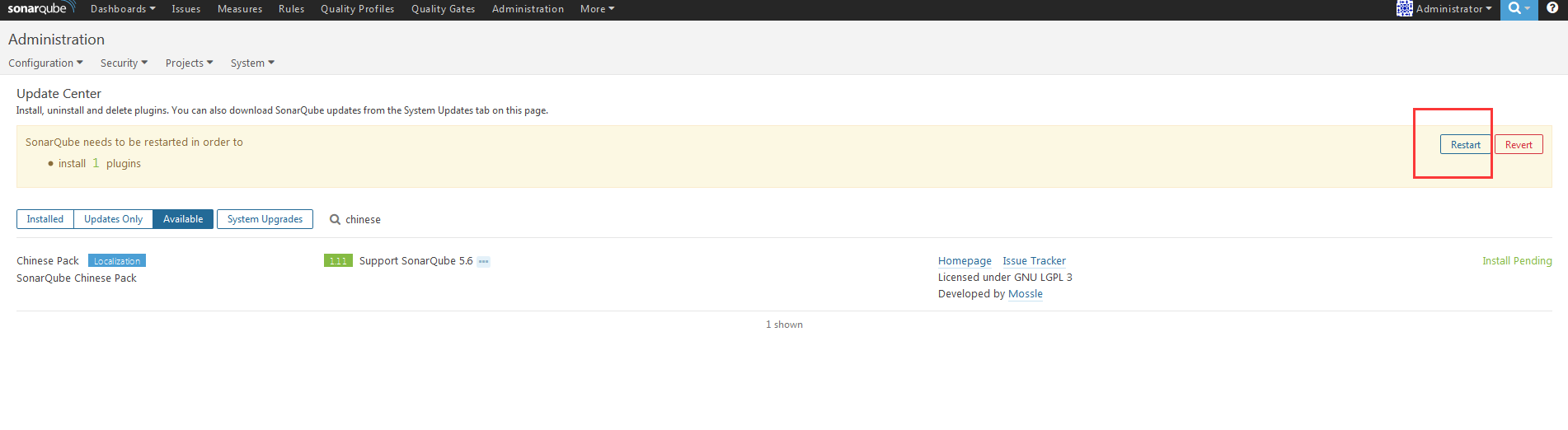Screen dimensions: 1568x430
Task: Open Measures in top navigation
Action: pos(240,9)
